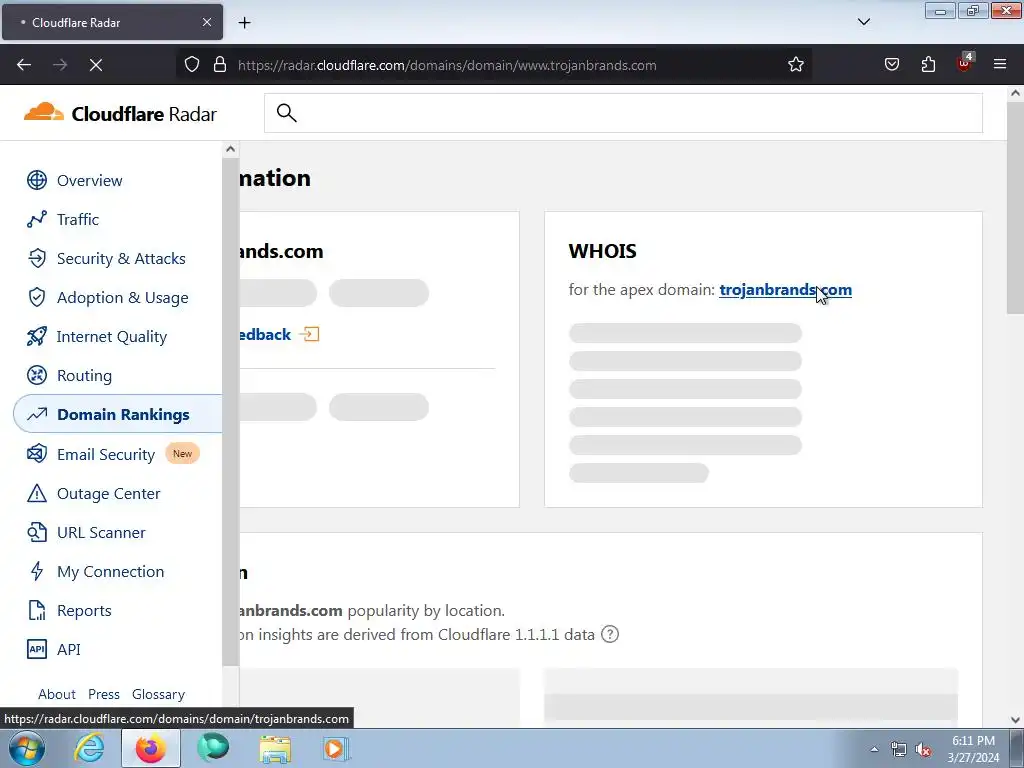
Task: Click the API icon in sidebar
Action: [37, 649]
